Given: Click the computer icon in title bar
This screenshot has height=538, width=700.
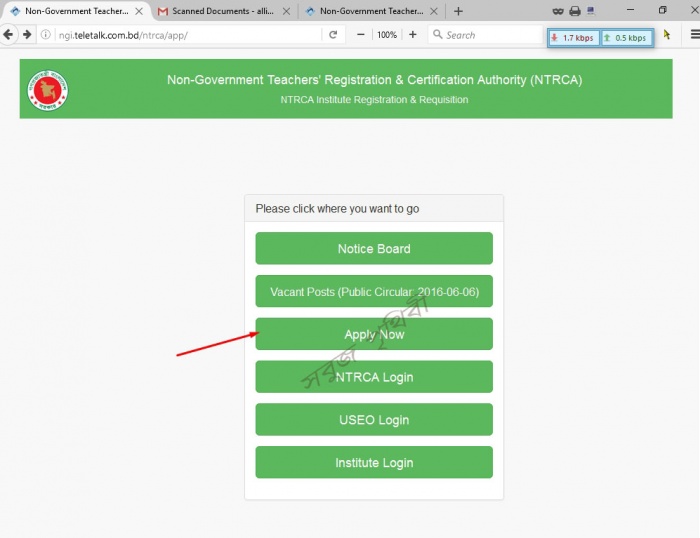Looking at the screenshot, I should (591, 11).
